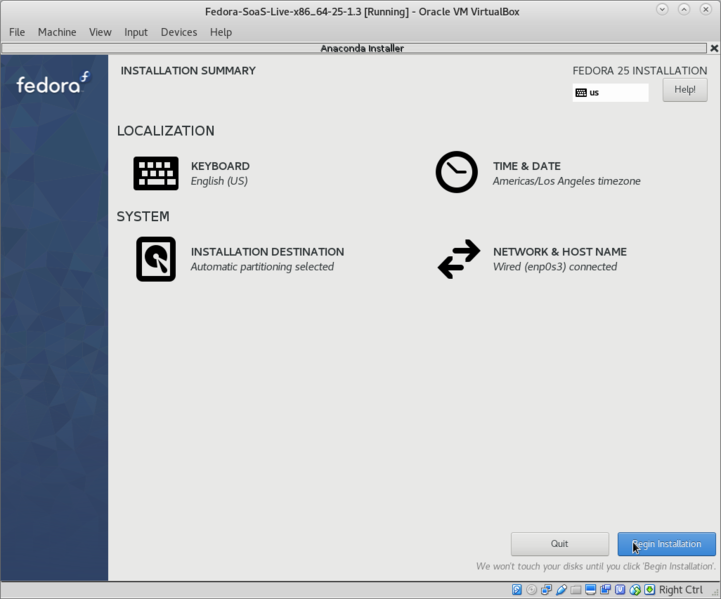The image size is (721, 599).
Task: Click the green-arrow keyboard capture icon
Action: tap(650, 590)
